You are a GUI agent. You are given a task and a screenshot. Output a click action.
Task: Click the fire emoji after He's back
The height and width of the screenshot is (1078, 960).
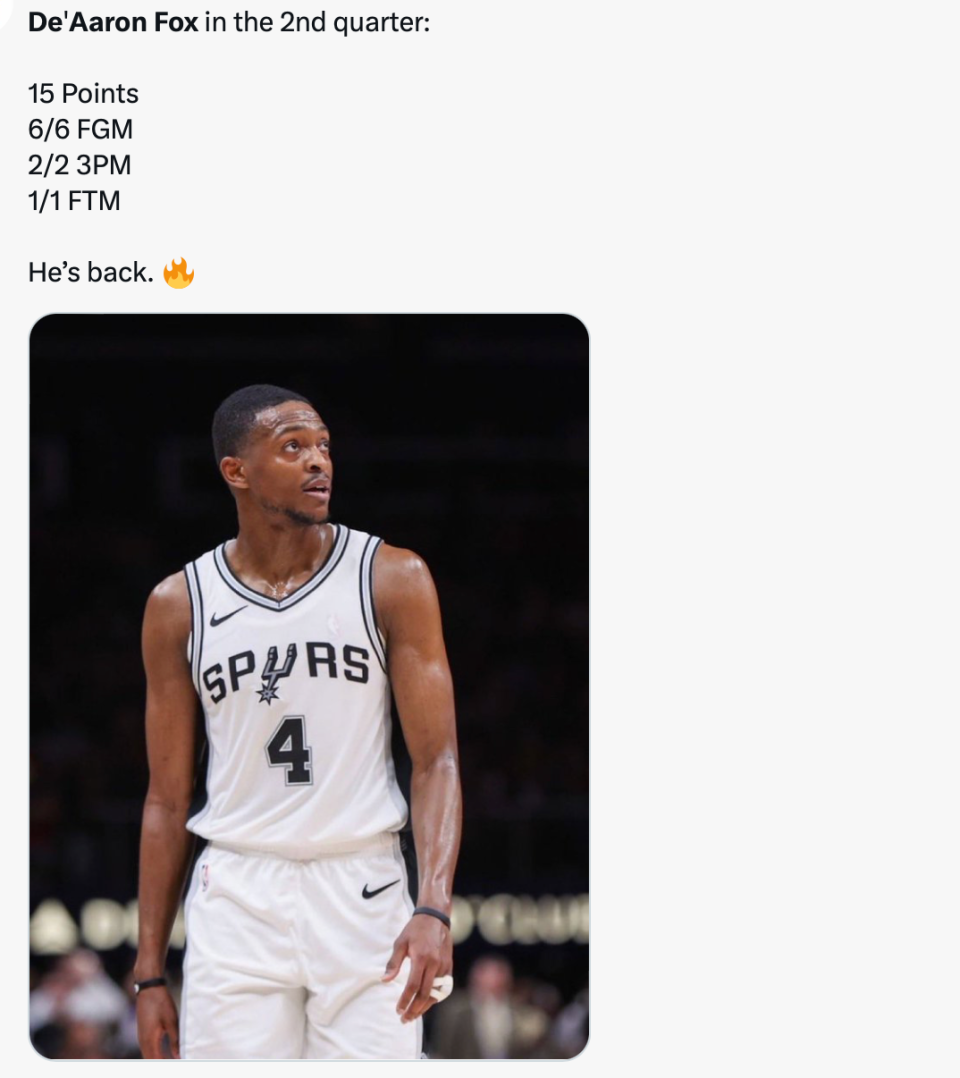(179, 273)
